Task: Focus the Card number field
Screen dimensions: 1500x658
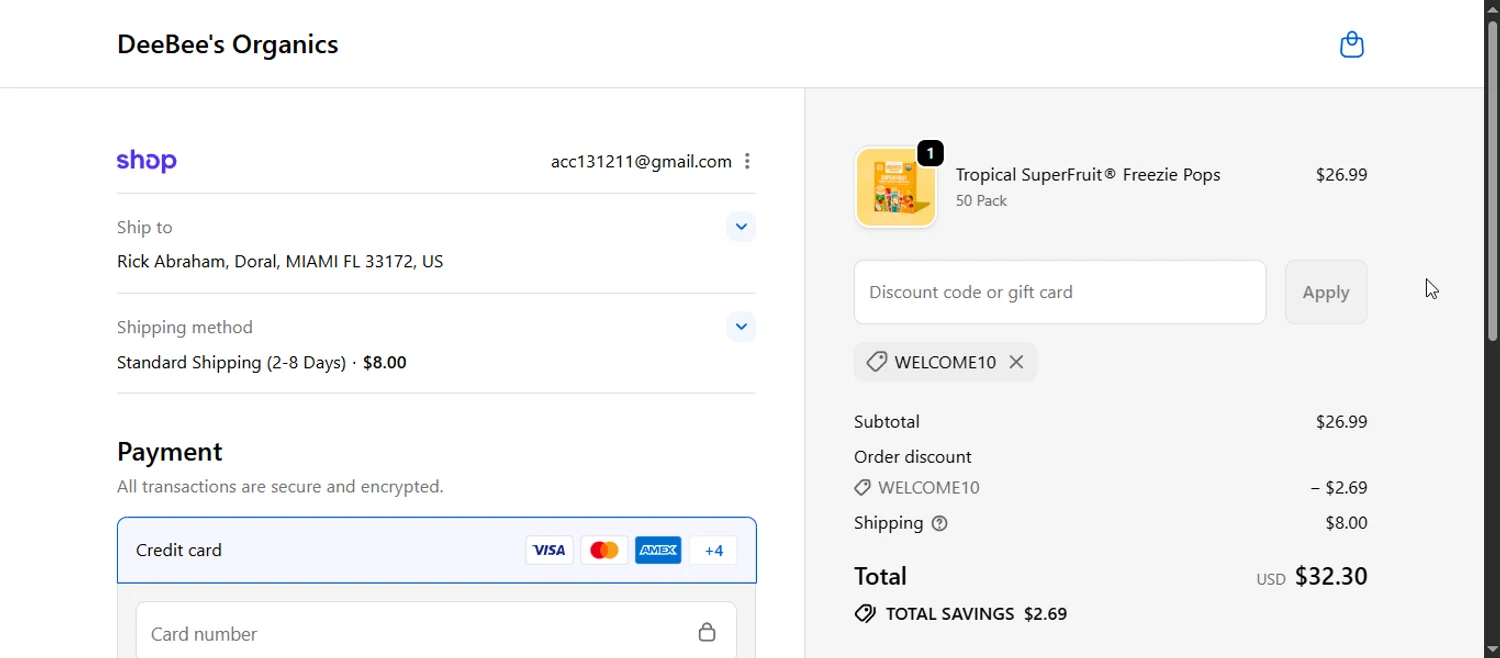Action: coord(437,630)
